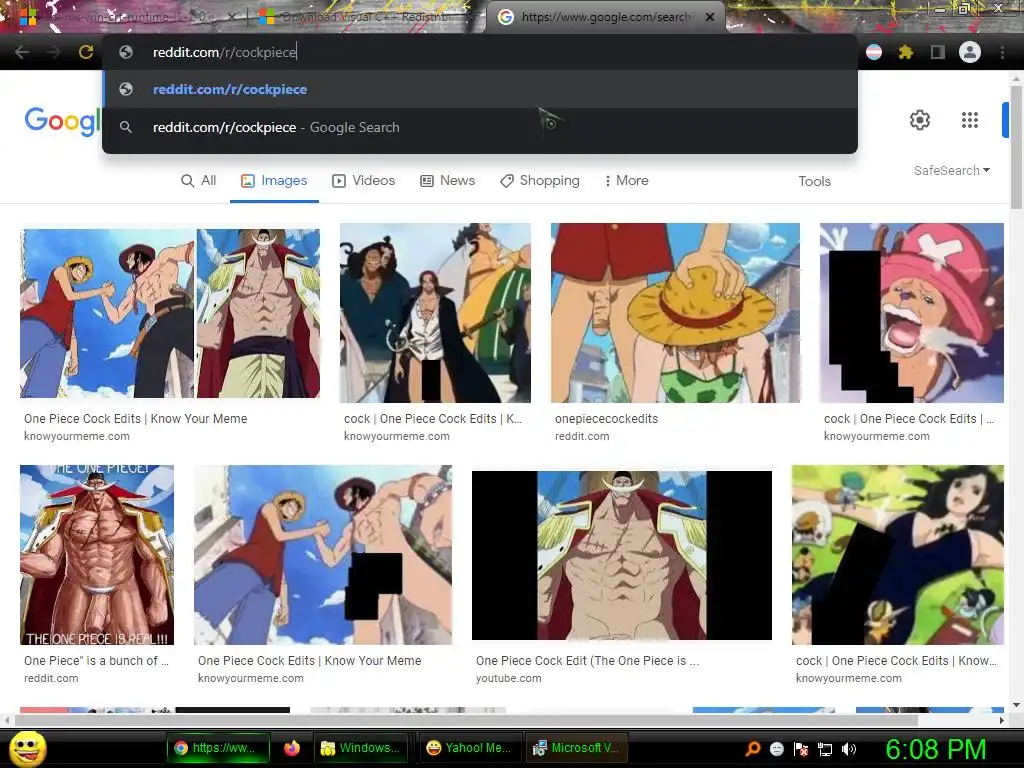Click in the address bar text field
Image resolution: width=1024 pixels, height=768 pixels.
479,52
